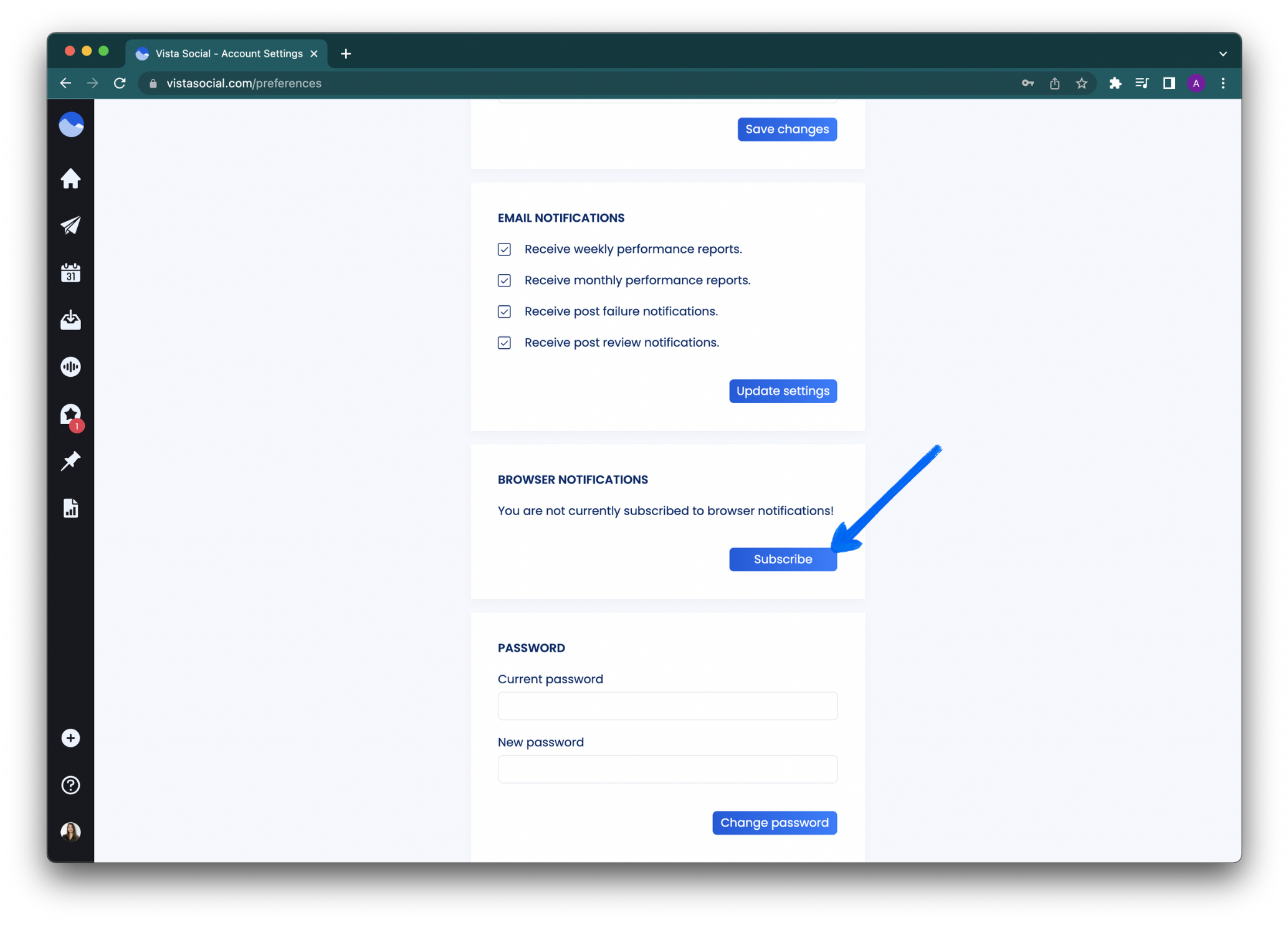This screenshot has width=1288, height=925.
Task: Disable Receive post failure notifications
Action: click(504, 311)
